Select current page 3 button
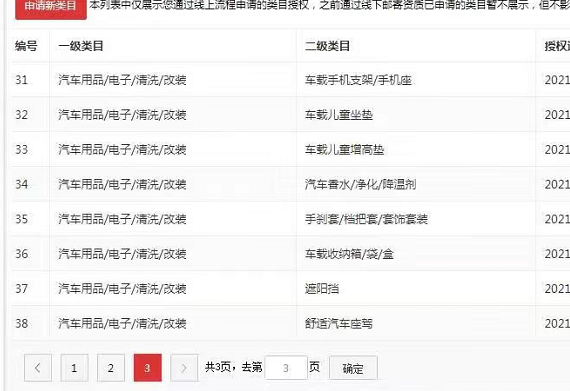This screenshot has width=570, height=391. click(148, 368)
